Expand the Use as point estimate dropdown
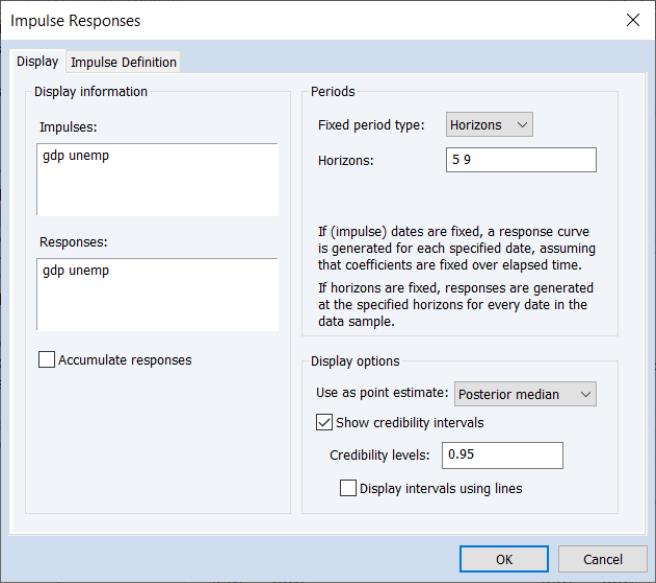This screenshot has width=656, height=583. (525, 394)
